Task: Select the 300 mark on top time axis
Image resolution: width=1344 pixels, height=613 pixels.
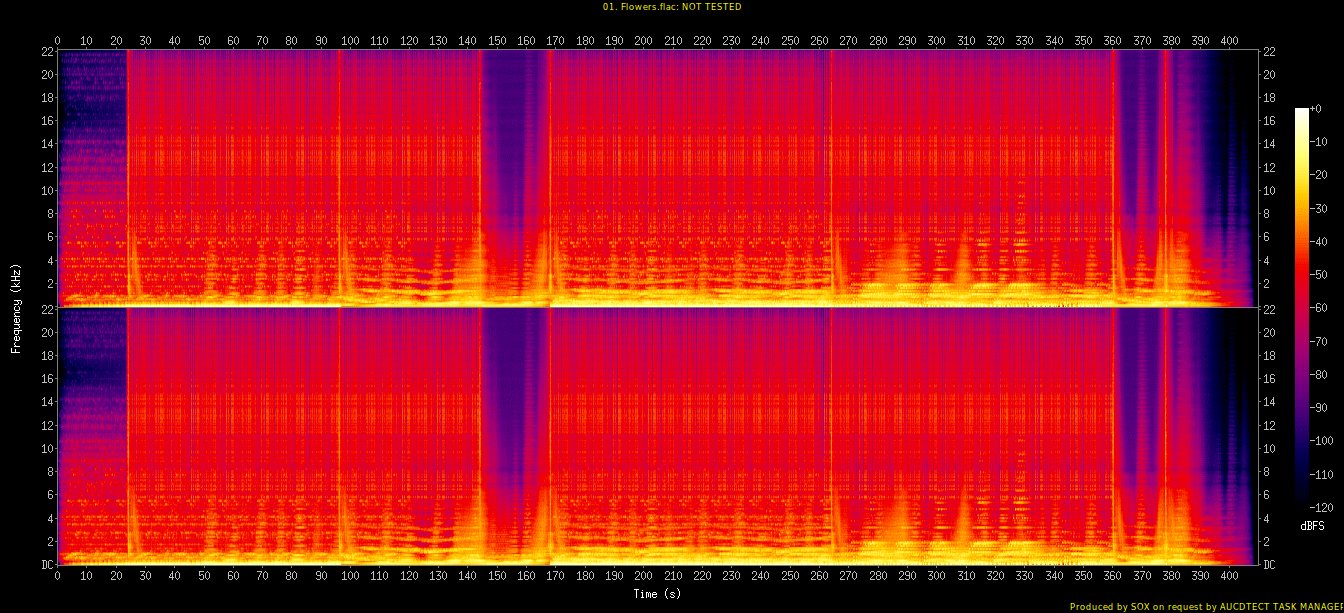Action: pyautogui.click(x=936, y=41)
